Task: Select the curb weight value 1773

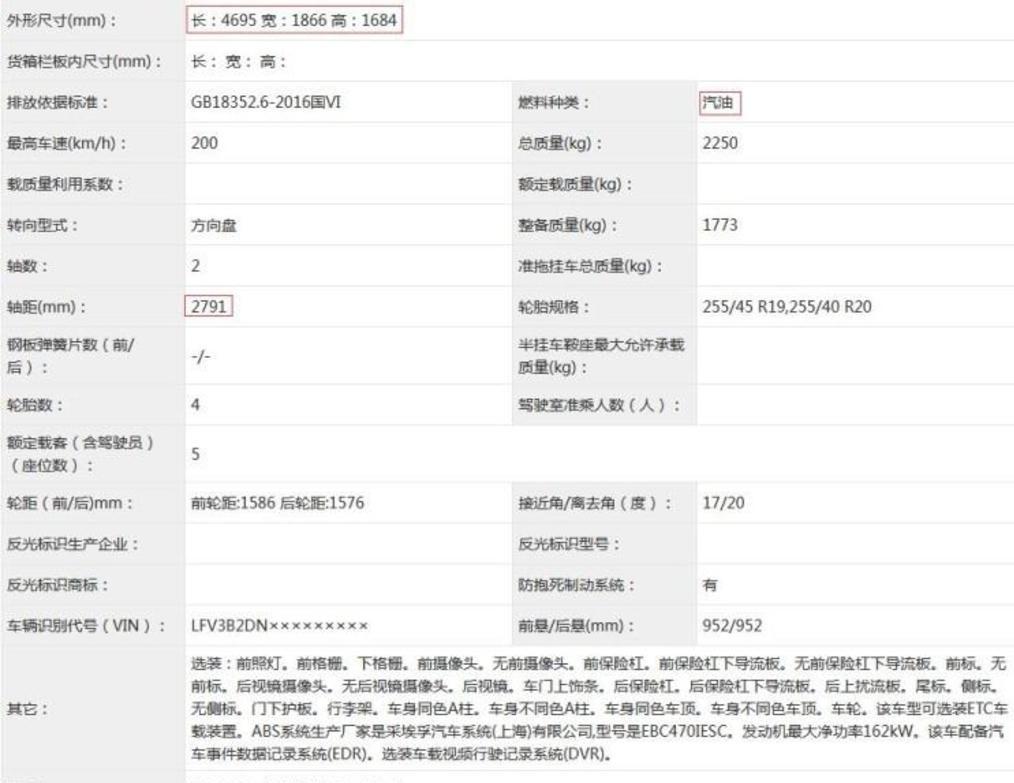Action: pos(720,225)
